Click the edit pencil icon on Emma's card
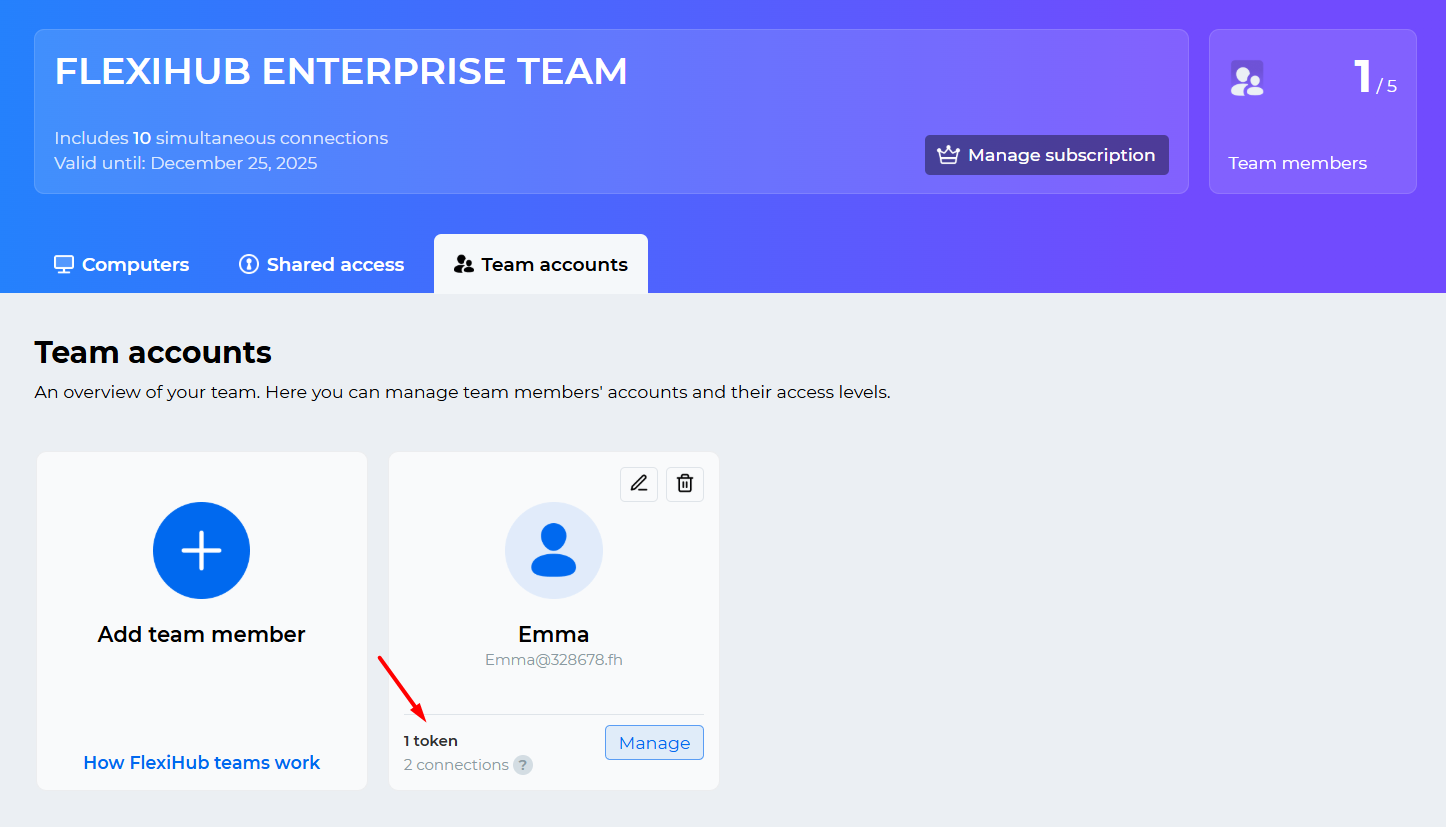Screen dimensions: 1446x827 tap(639, 484)
